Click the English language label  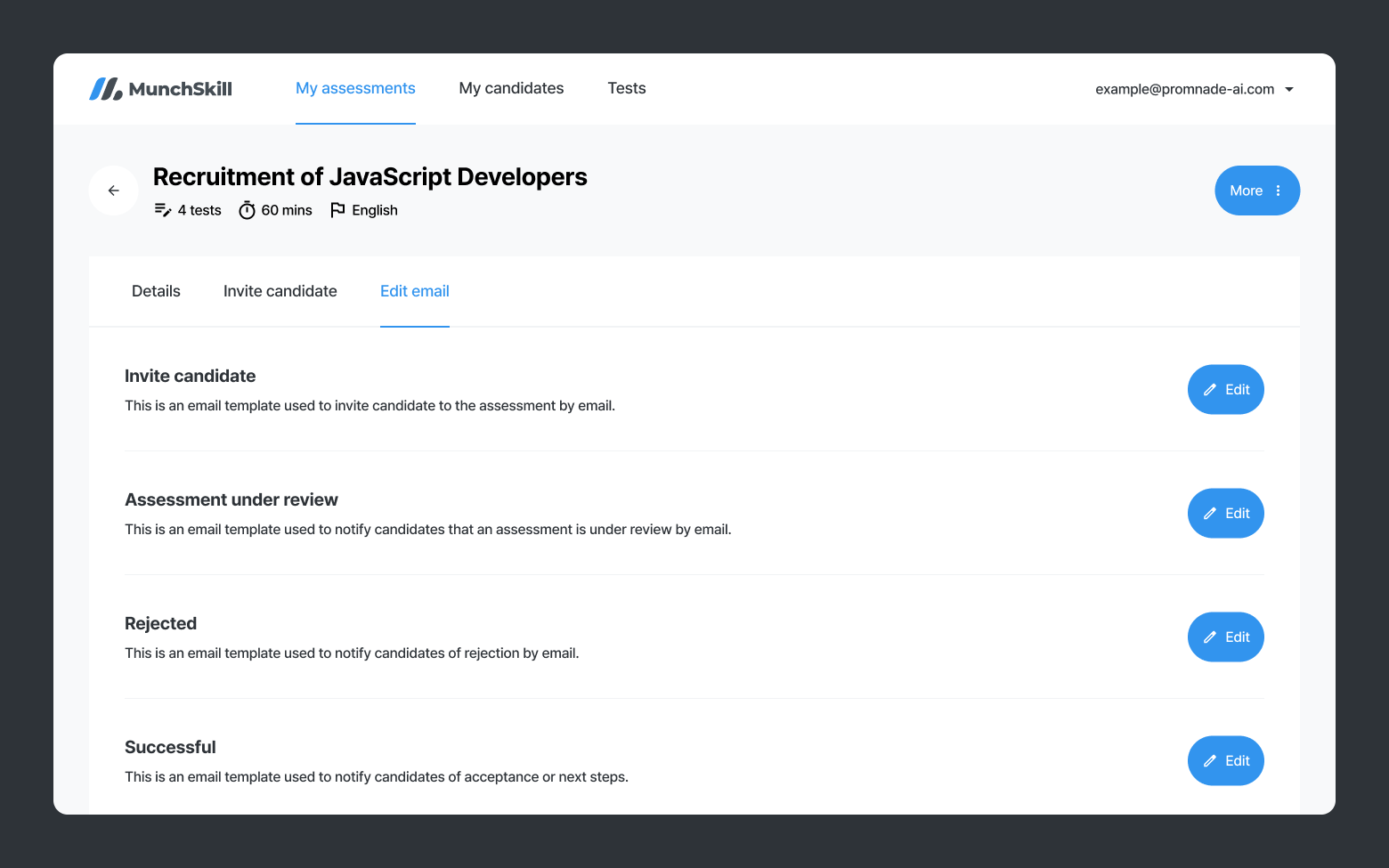point(375,210)
